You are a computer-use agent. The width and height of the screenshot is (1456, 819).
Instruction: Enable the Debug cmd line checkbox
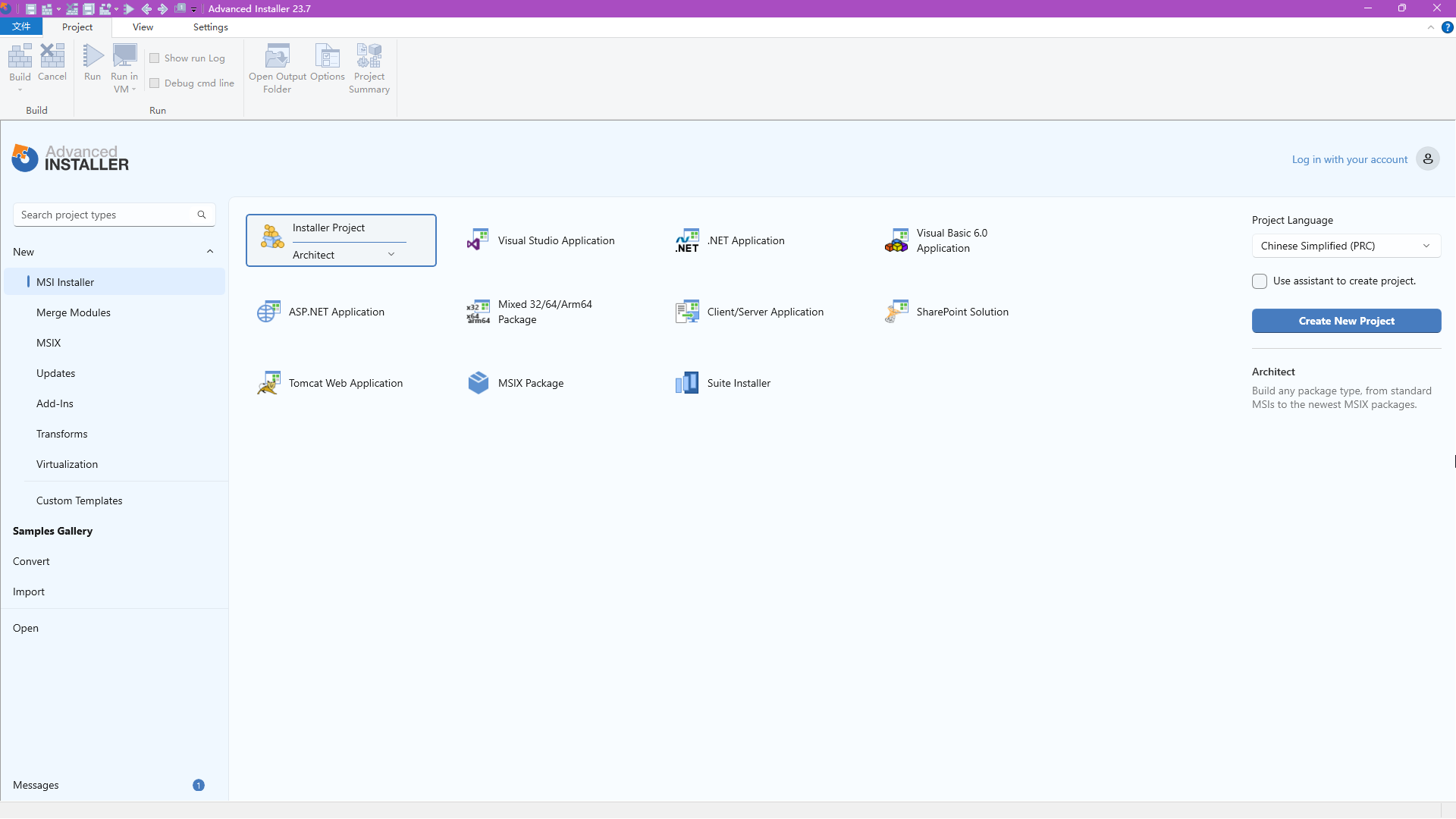click(x=155, y=83)
